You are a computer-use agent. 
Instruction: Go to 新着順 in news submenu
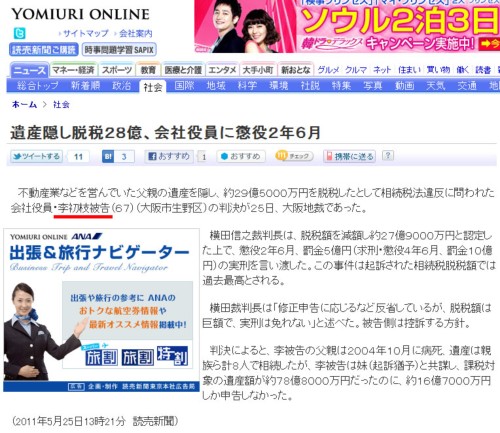tap(86, 86)
